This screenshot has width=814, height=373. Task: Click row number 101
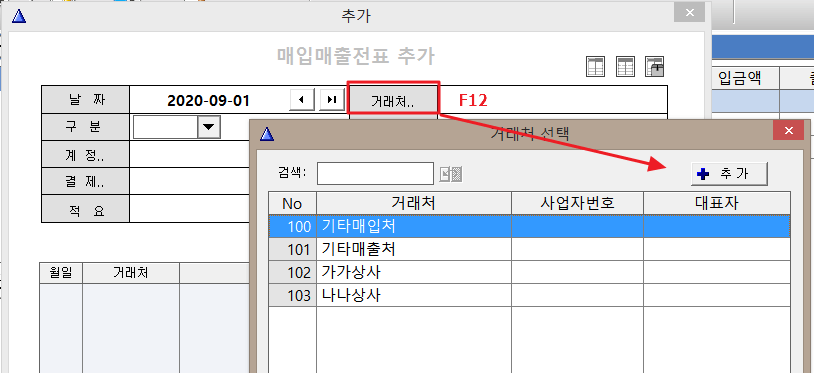pos(293,250)
